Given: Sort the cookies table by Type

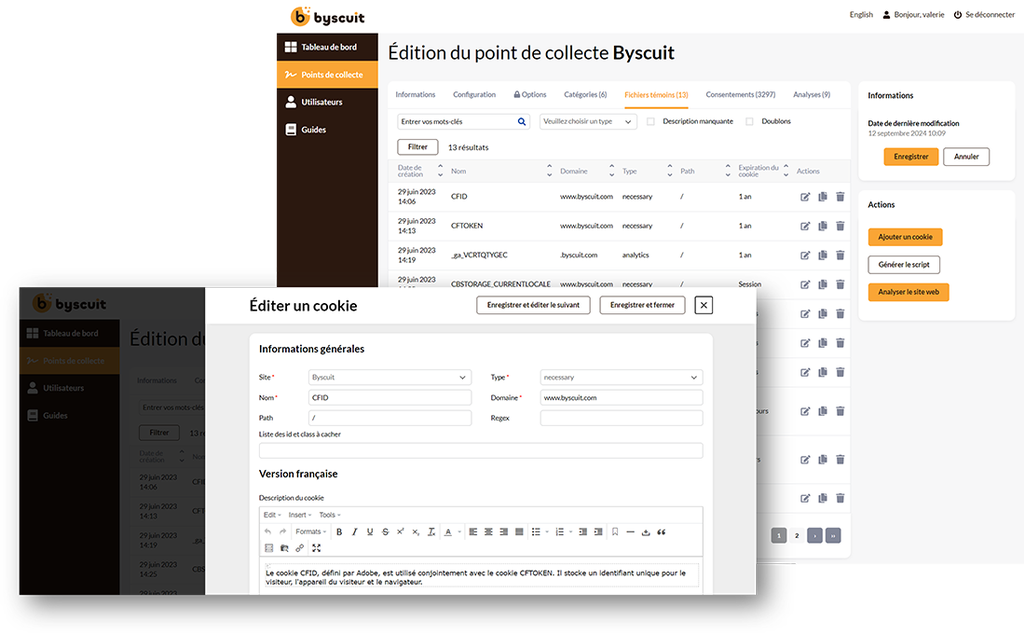Looking at the screenshot, I should tap(669, 171).
